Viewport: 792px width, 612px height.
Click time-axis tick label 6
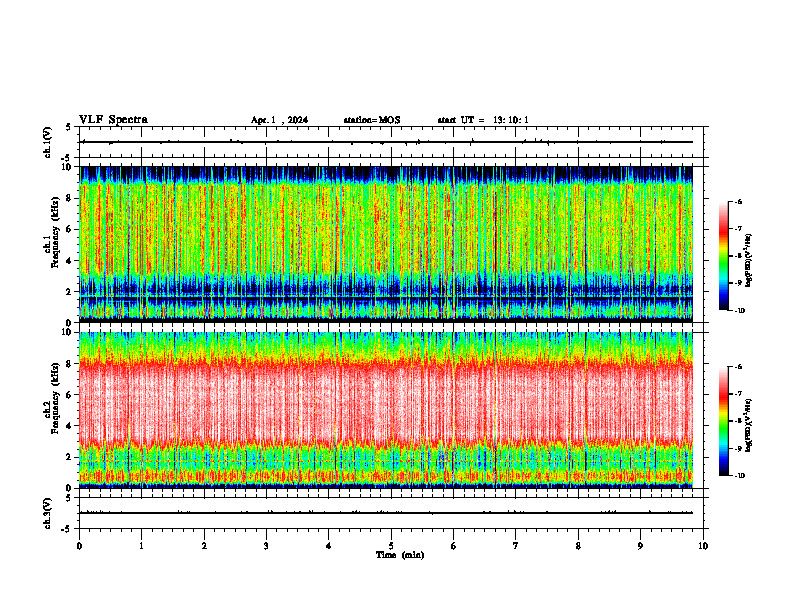454,546
